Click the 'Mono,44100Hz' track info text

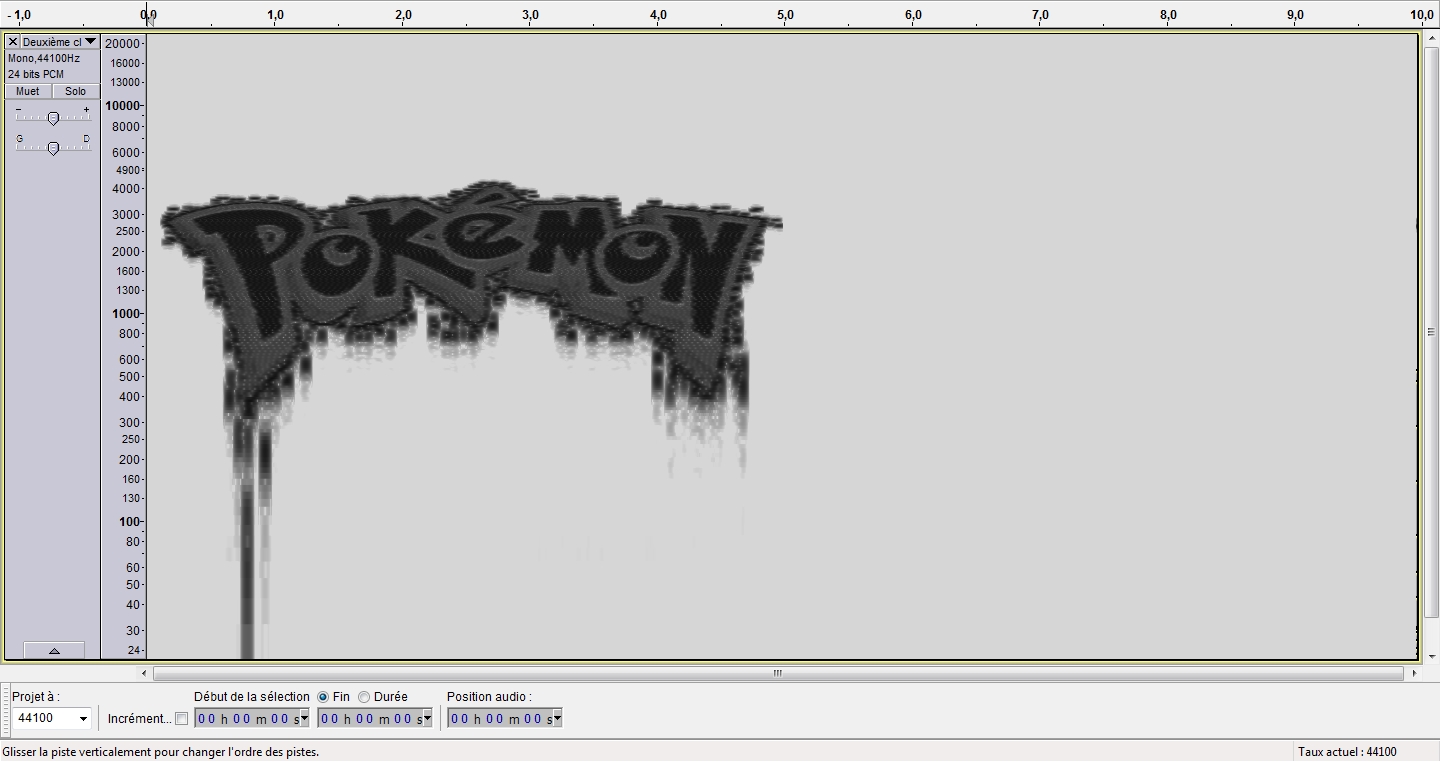44,58
